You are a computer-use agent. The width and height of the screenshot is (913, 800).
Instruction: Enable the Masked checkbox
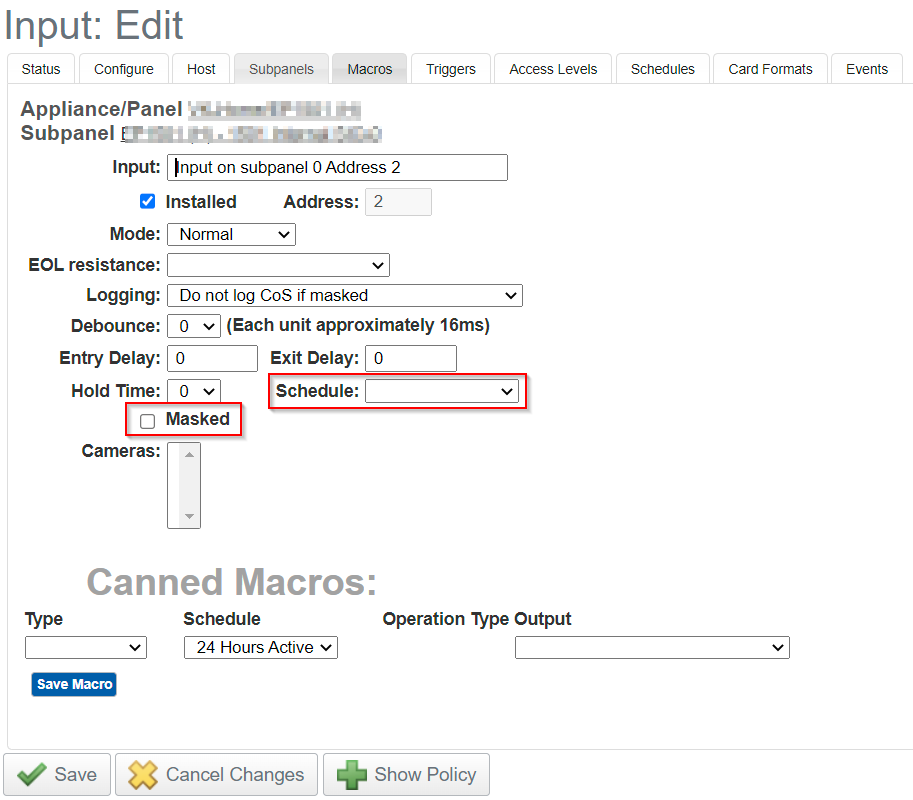(x=147, y=420)
